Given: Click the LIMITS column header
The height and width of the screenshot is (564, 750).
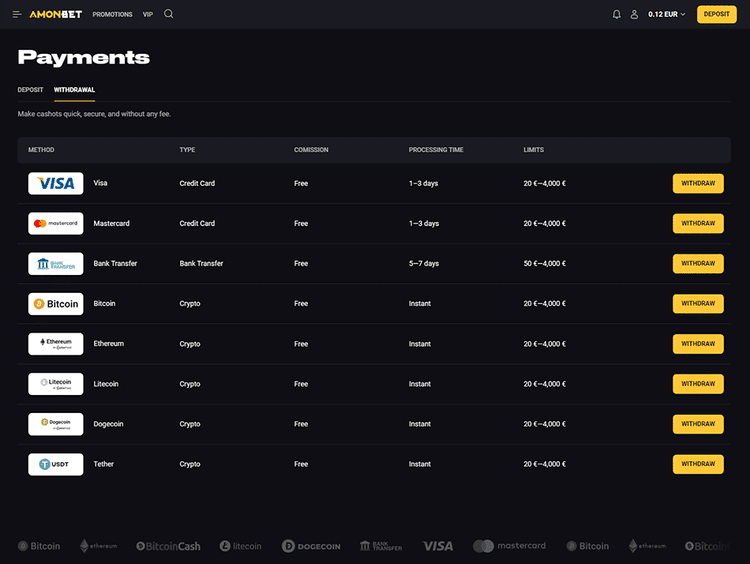Looking at the screenshot, I should coord(533,150).
